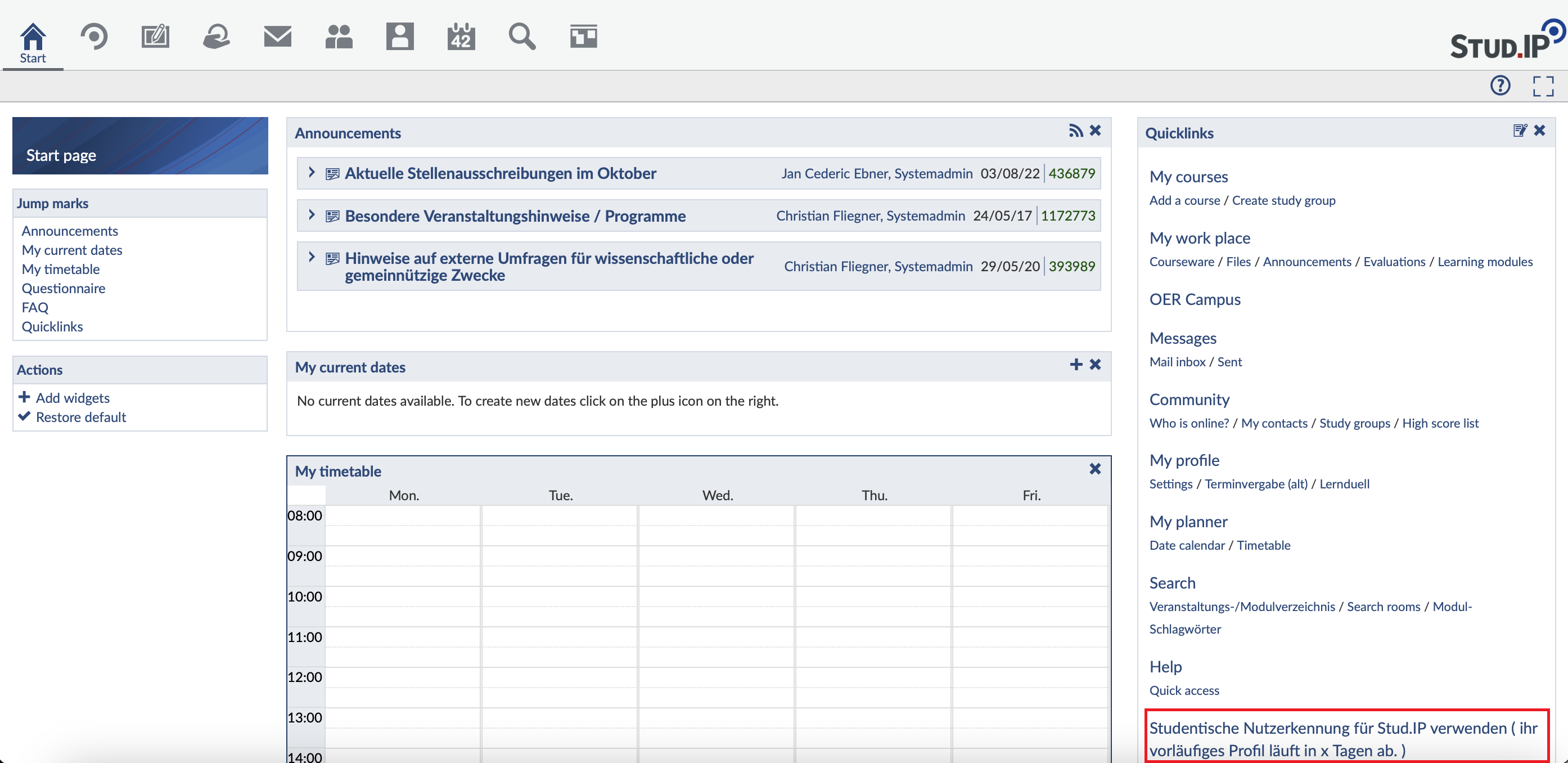Open Lernduell link
The image size is (1568, 763).
(x=1344, y=484)
